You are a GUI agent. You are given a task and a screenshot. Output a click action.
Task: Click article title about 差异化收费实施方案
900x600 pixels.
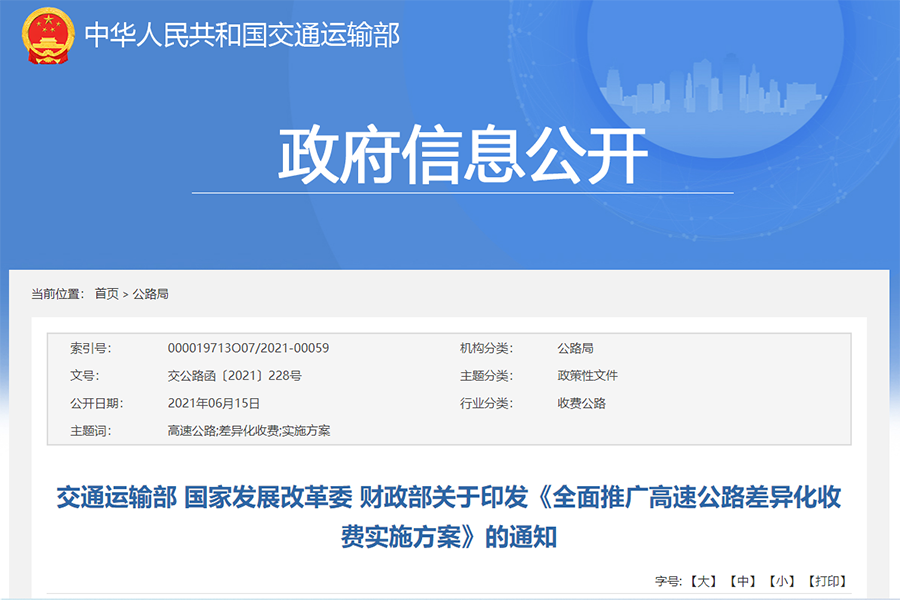(449, 517)
